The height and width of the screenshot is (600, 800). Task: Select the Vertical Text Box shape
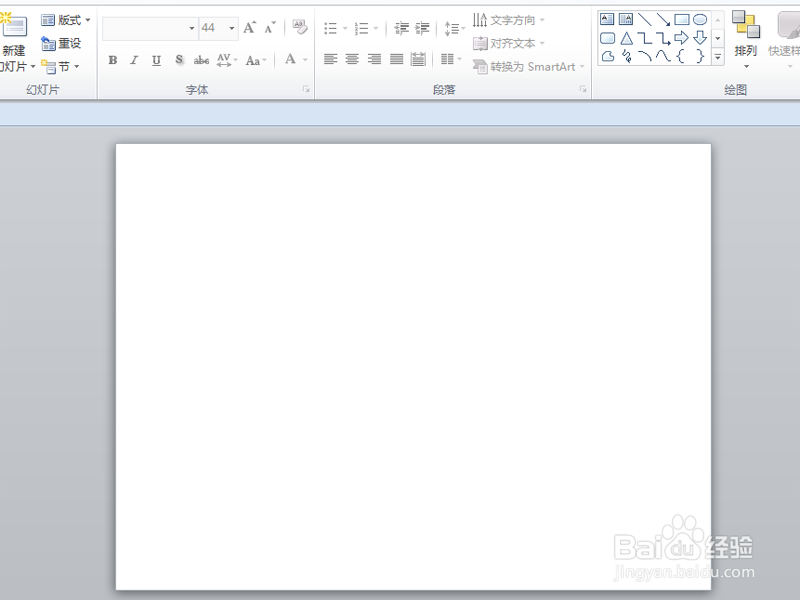[x=626, y=19]
